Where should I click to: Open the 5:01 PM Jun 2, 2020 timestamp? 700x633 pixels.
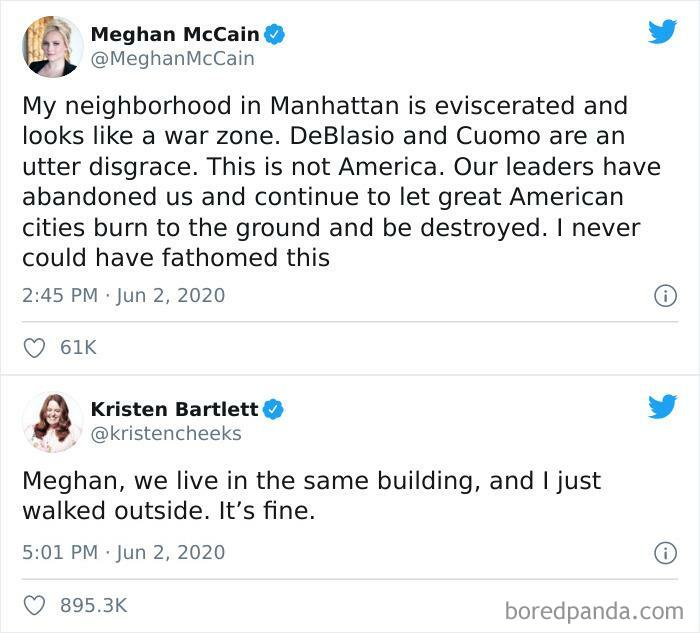(123, 552)
